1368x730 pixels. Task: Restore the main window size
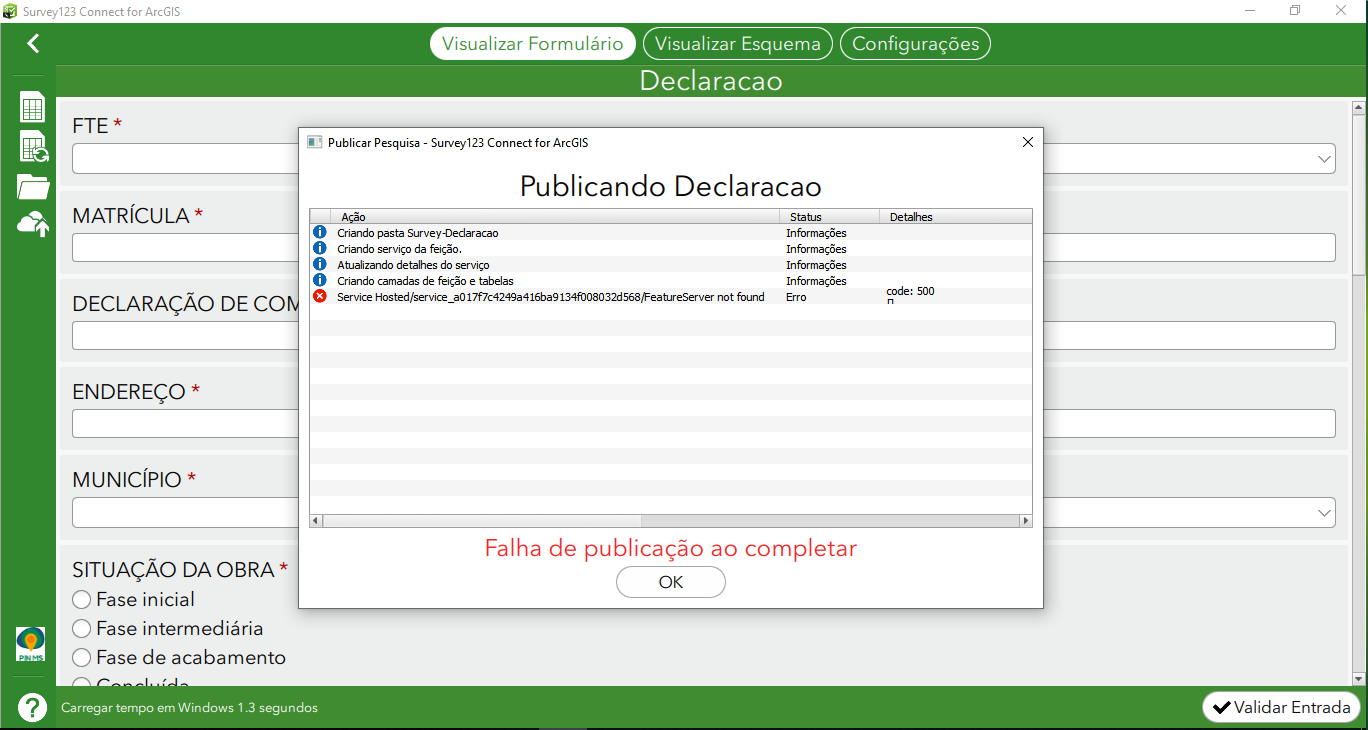point(1295,11)
